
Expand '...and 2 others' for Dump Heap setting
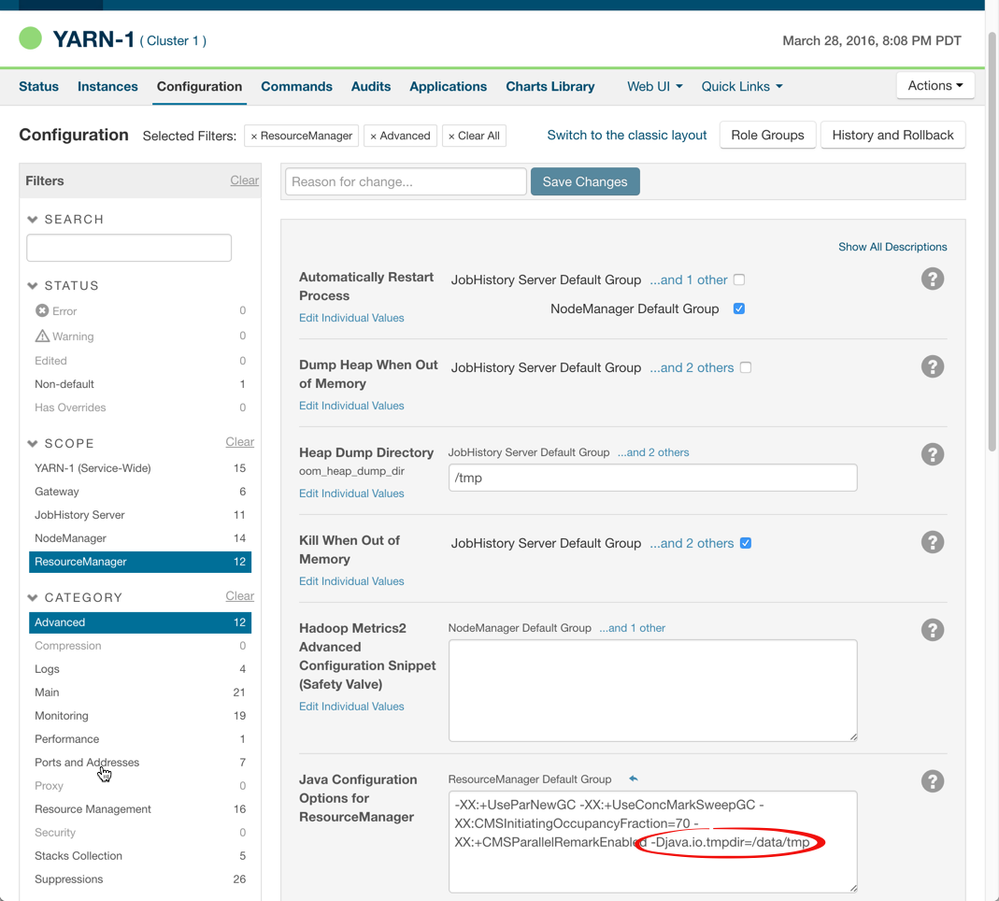pos(691,368)
